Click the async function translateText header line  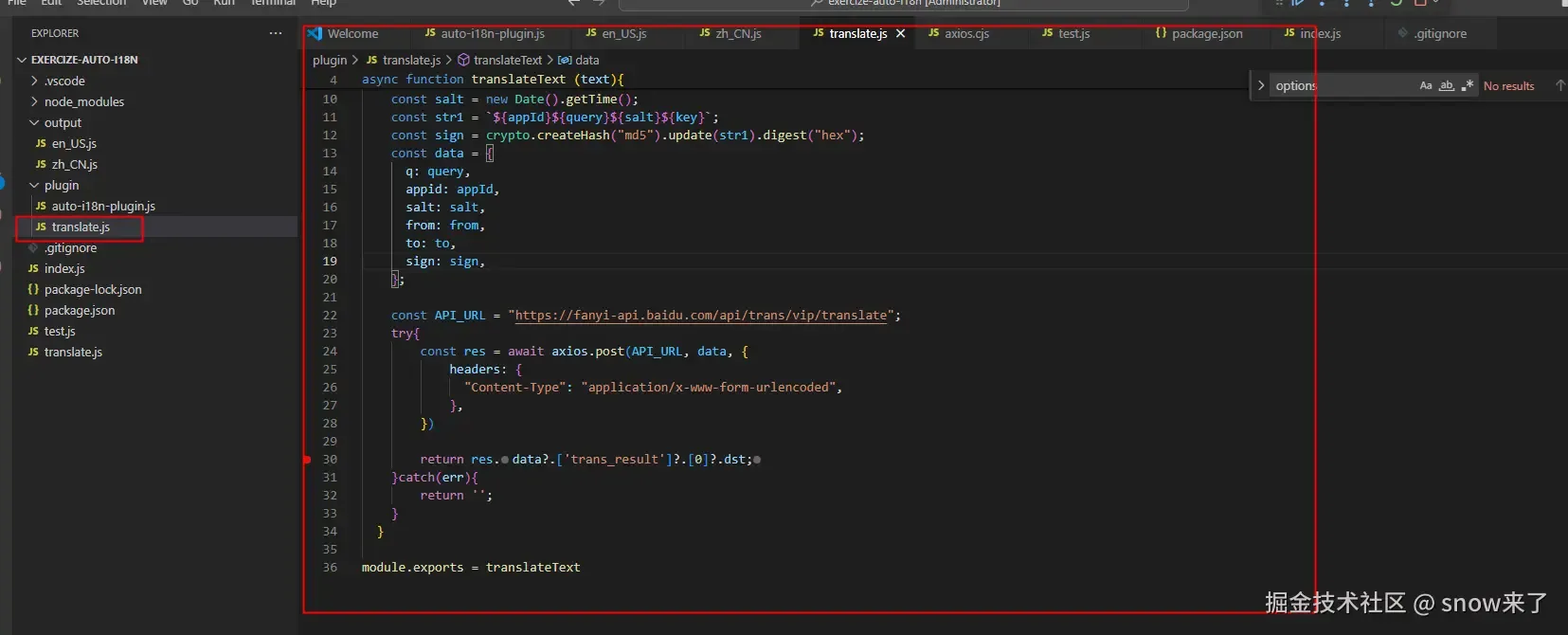[x=493, y=80]
